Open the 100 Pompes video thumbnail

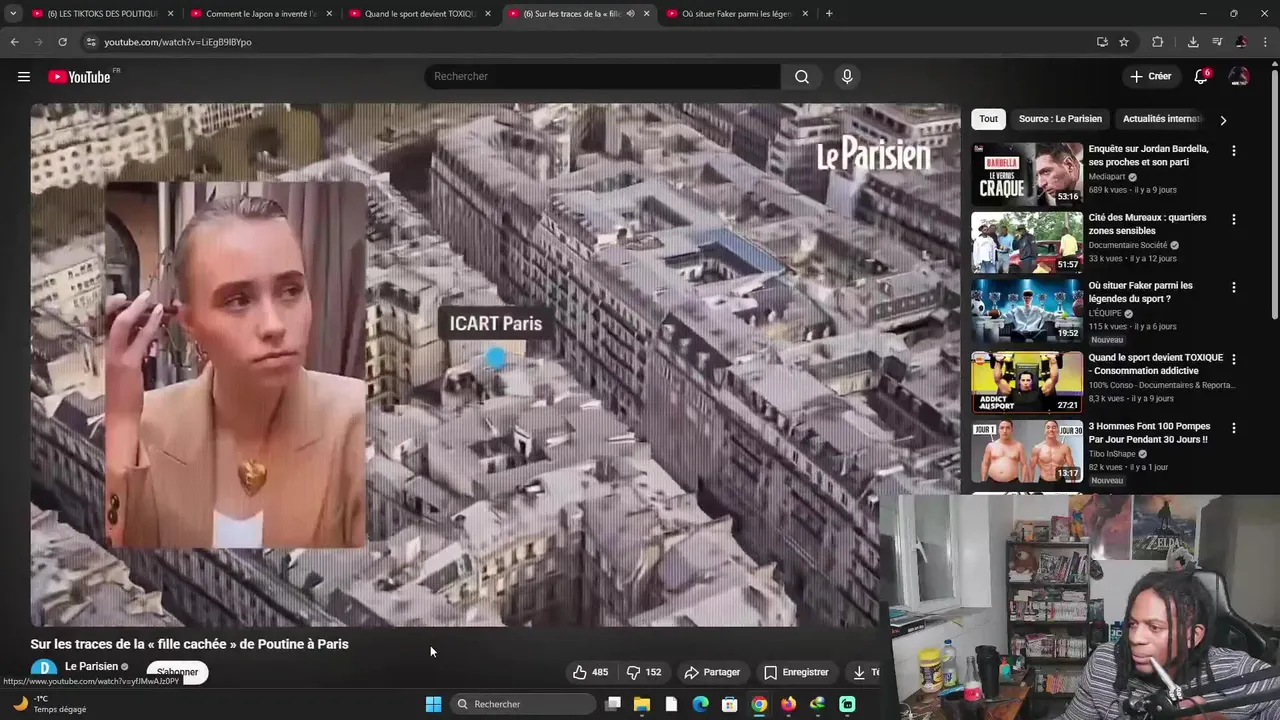tap(1027, 451)
